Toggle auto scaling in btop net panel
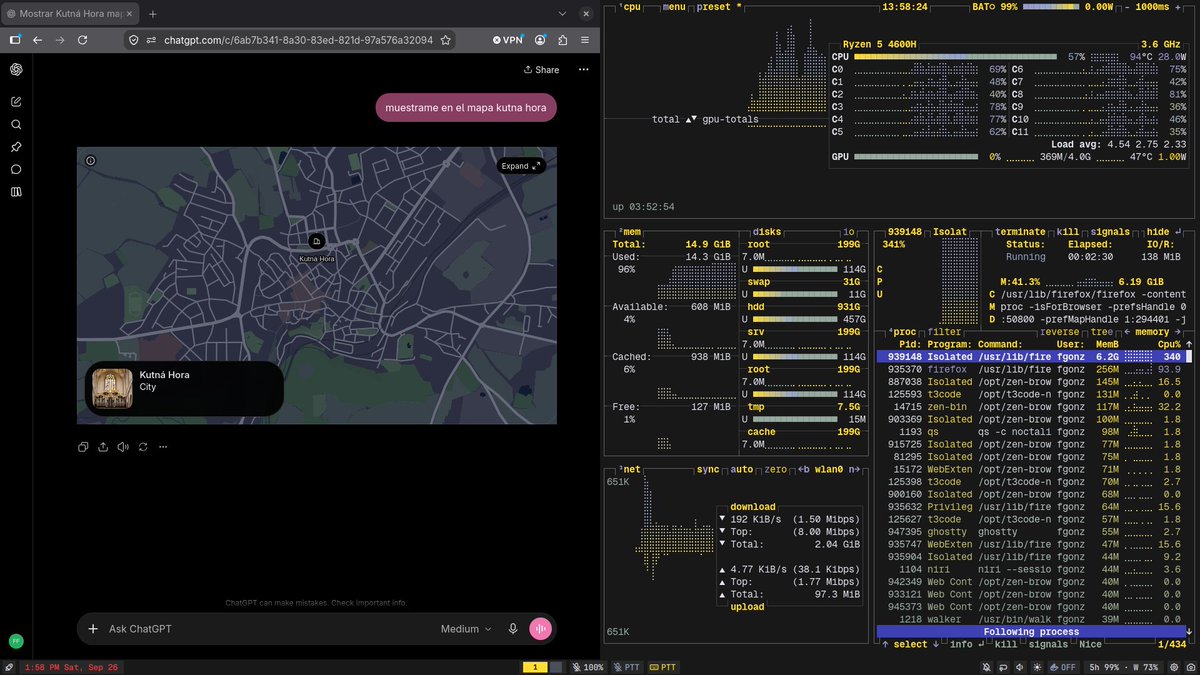1200x675 pixels. click(743, 469)
